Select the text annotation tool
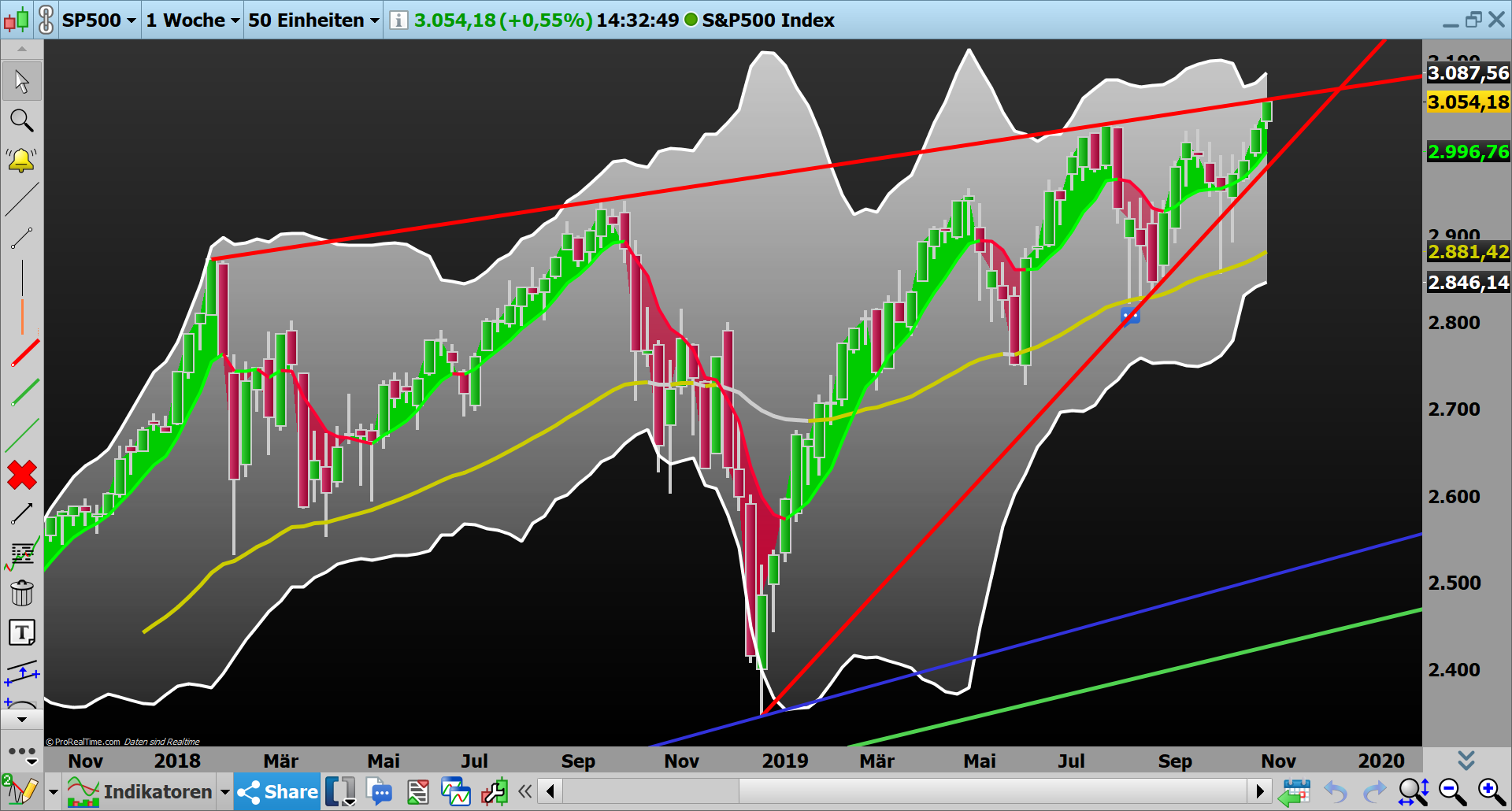This screenshot has height=811, width=1512. tap(22, 632)
